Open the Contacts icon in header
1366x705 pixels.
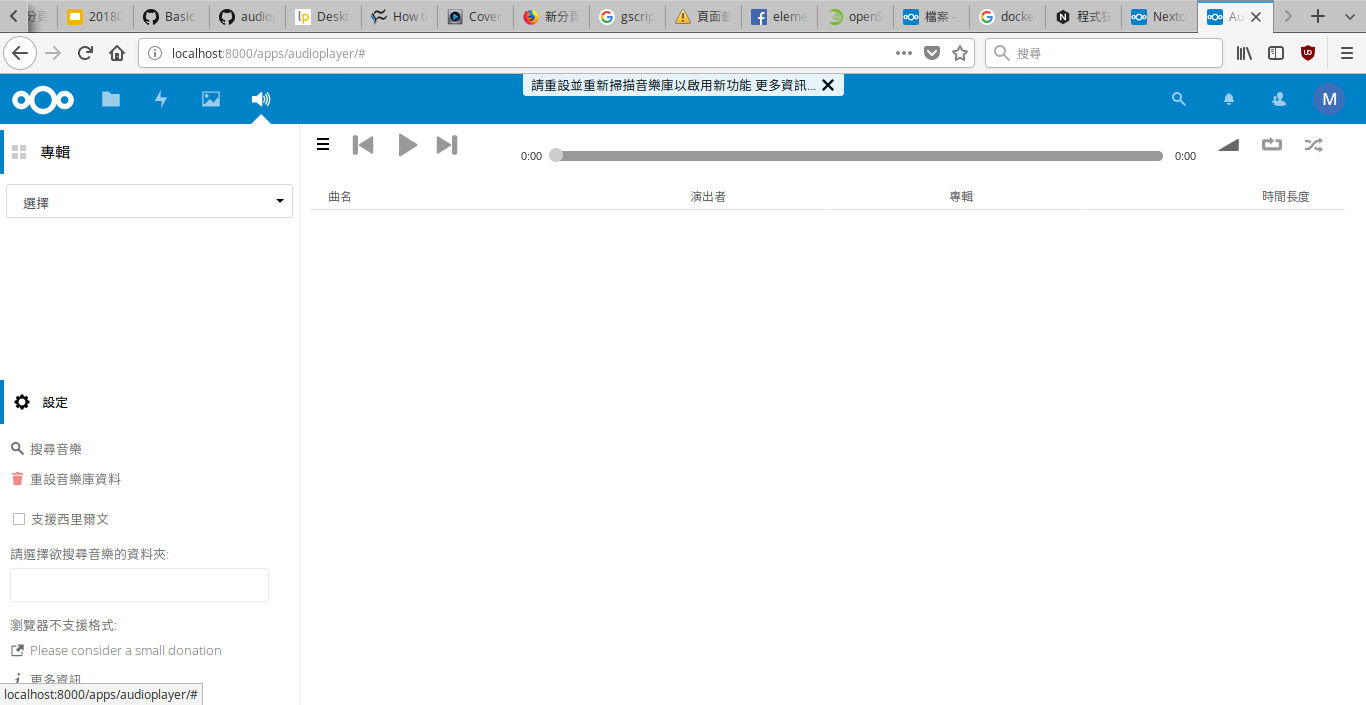click(x=1279, y=99)
